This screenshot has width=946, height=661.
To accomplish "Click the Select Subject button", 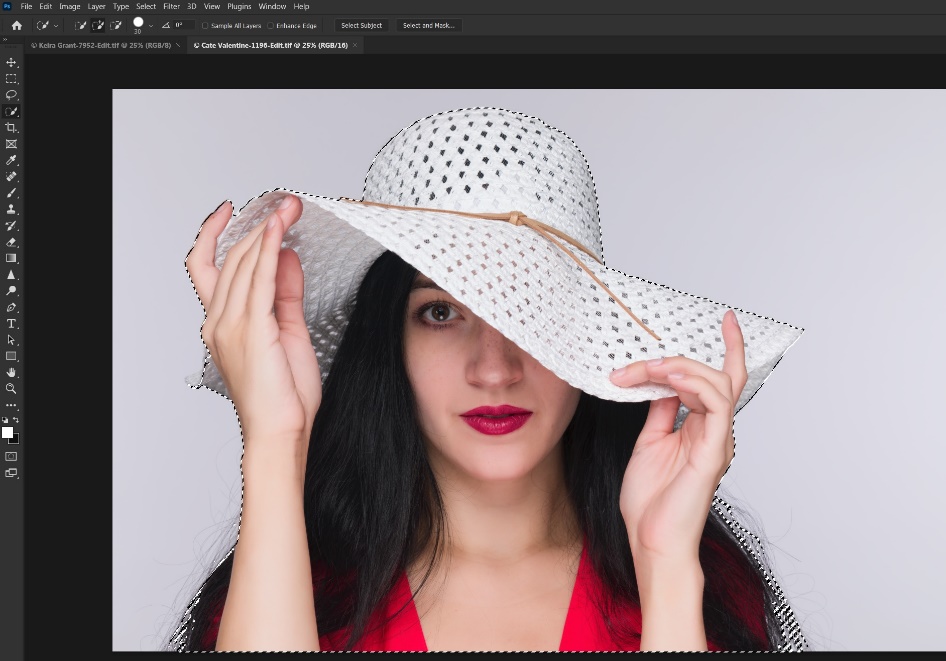I will point(361,25).
